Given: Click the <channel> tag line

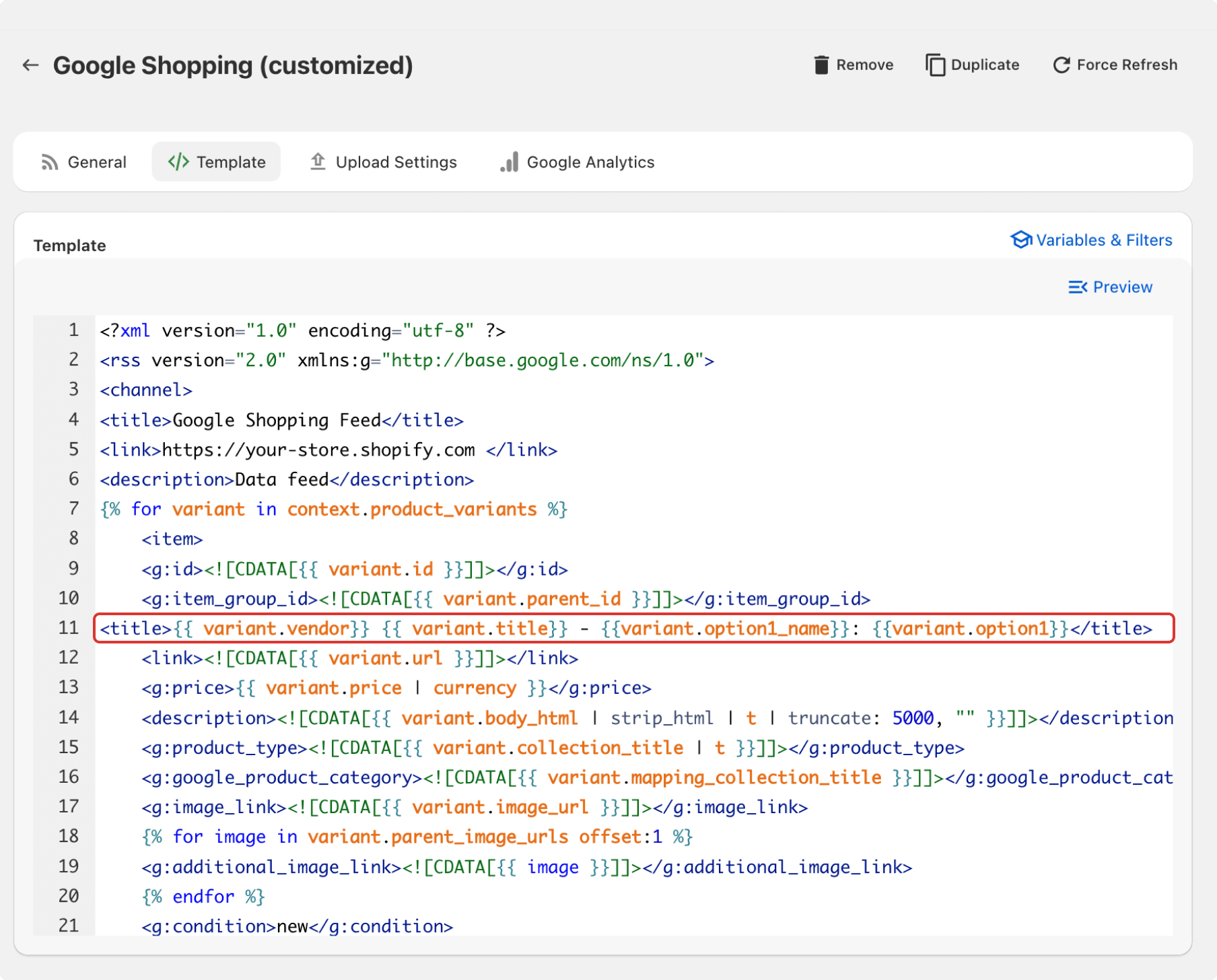Looking at the screenshot, I should (146, 390).
